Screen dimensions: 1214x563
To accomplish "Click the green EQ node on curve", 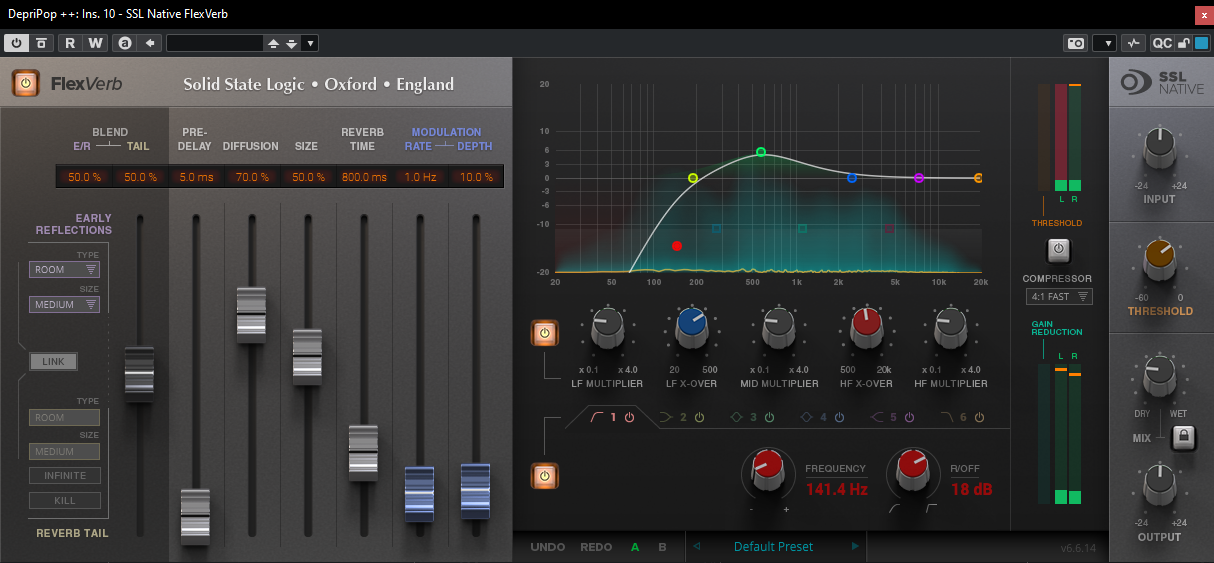I will click(761, 152).
